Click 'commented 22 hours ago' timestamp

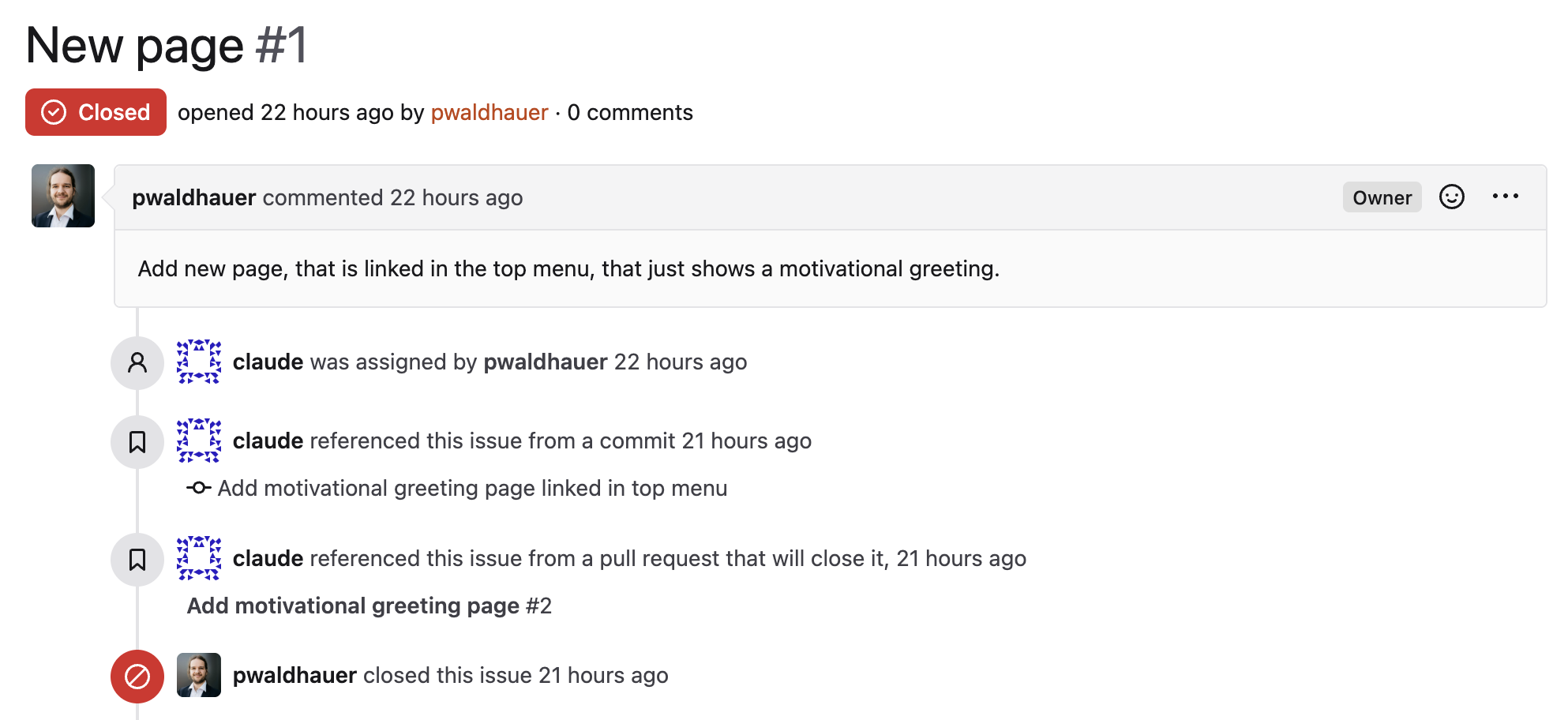pos(393,197)
